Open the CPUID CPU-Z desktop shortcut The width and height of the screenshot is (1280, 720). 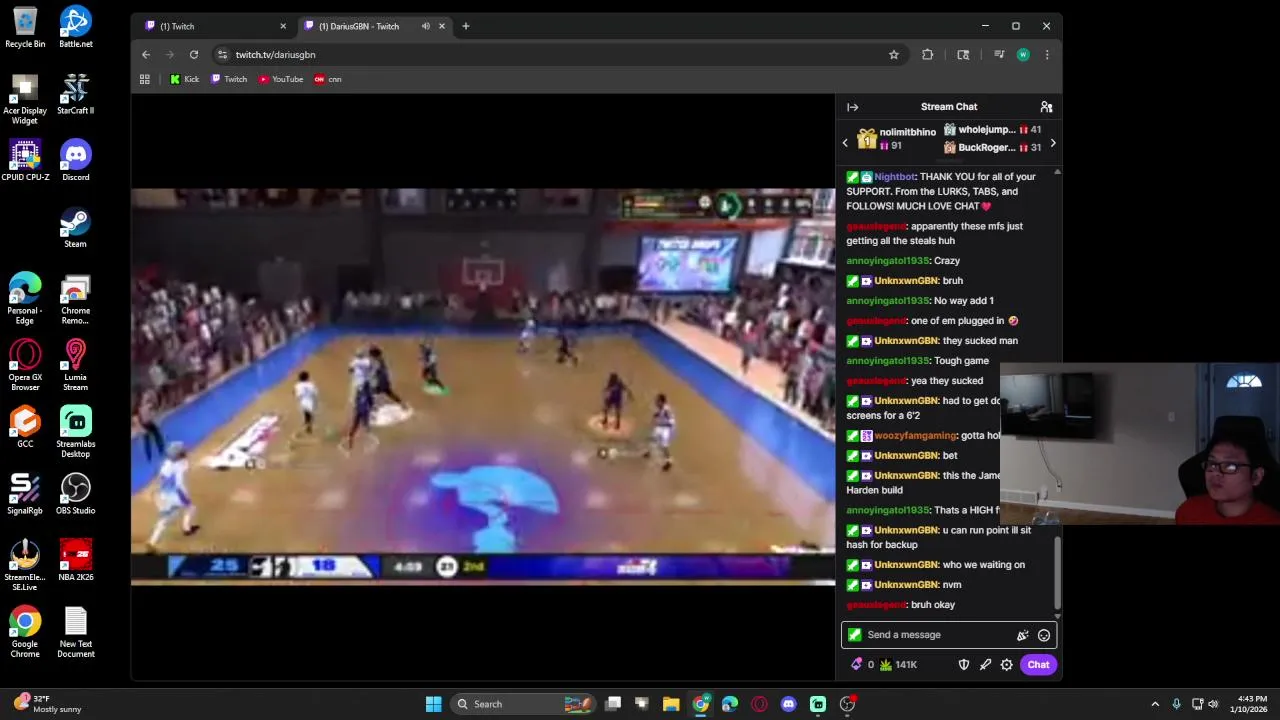point(25,160)
